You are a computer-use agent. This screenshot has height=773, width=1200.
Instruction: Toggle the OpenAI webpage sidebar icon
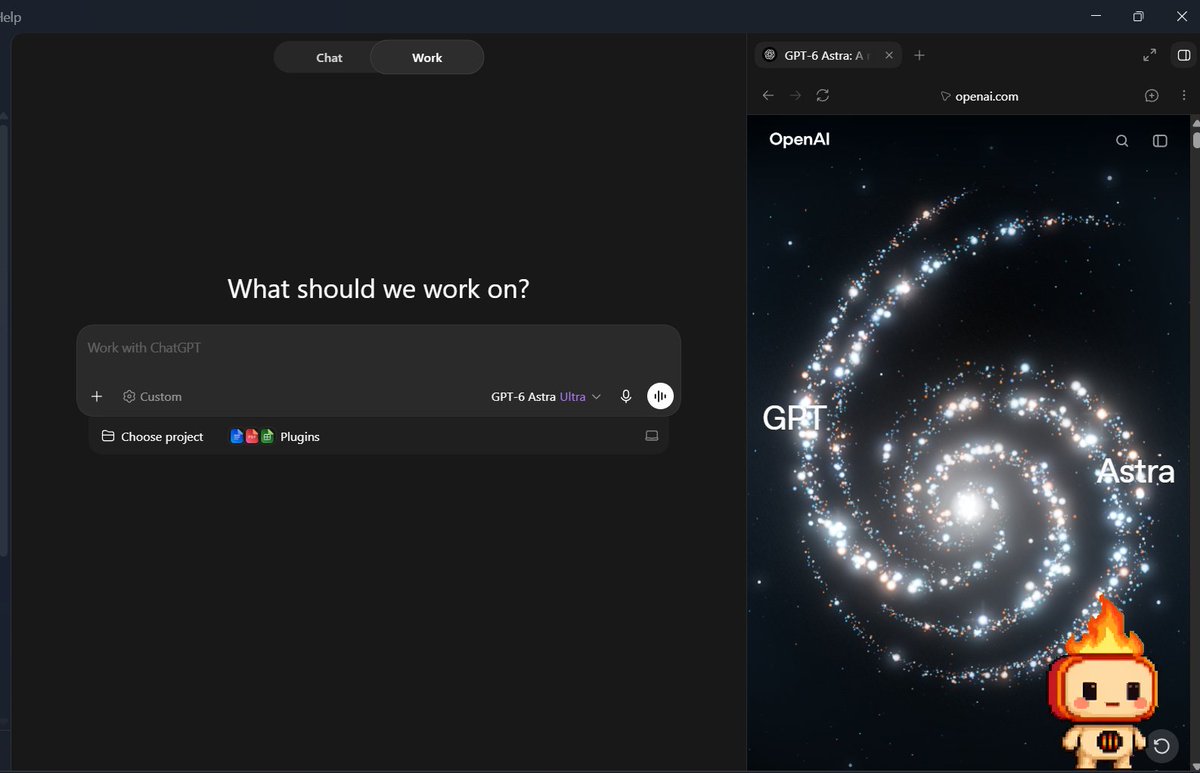pos(1160,141)
